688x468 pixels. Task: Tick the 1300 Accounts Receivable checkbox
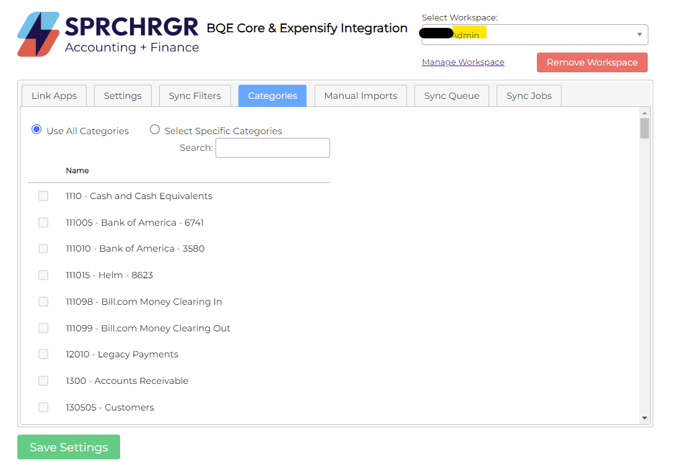[x=43, y=381]
